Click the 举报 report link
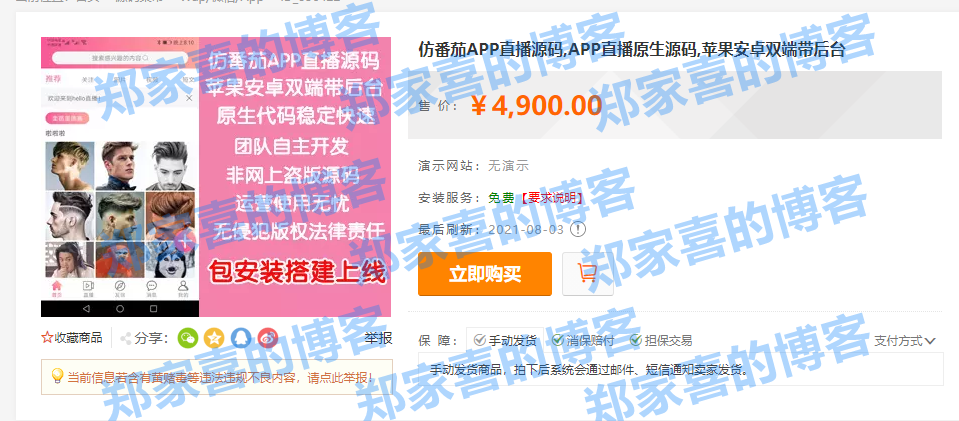The image size is (959, 421). click(x=379, y=338)
